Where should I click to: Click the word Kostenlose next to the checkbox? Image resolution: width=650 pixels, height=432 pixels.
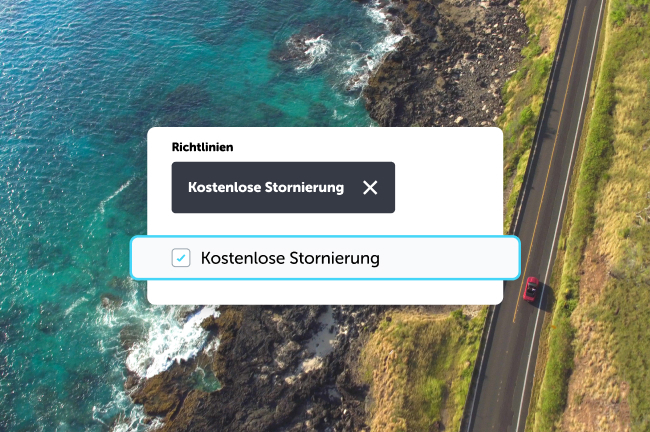tap(243, 258)
